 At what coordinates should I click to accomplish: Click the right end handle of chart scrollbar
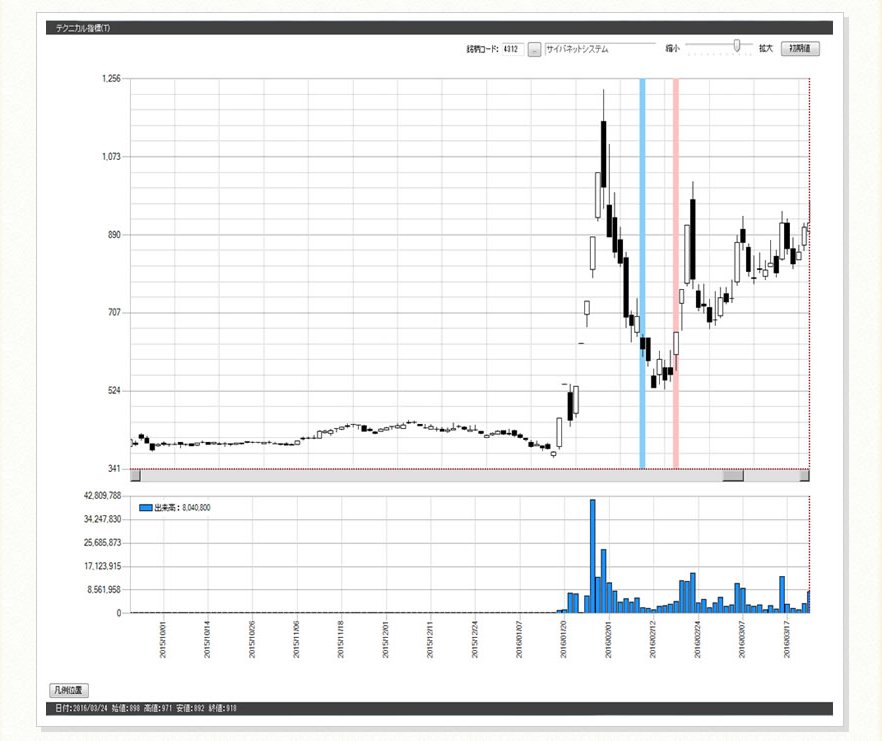[804, 476]
